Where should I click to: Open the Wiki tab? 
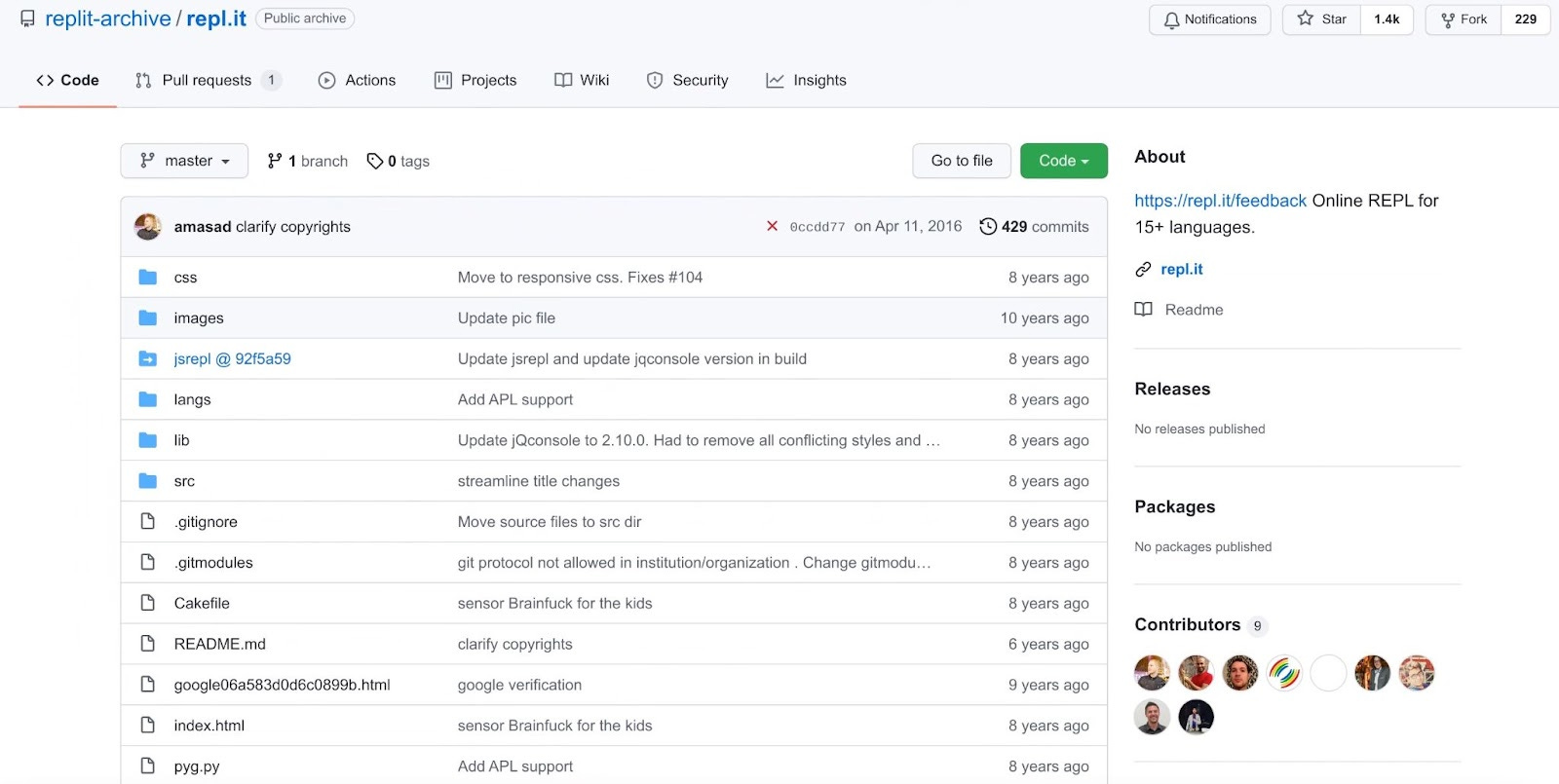pyautogui.click(x=582, y=80)
